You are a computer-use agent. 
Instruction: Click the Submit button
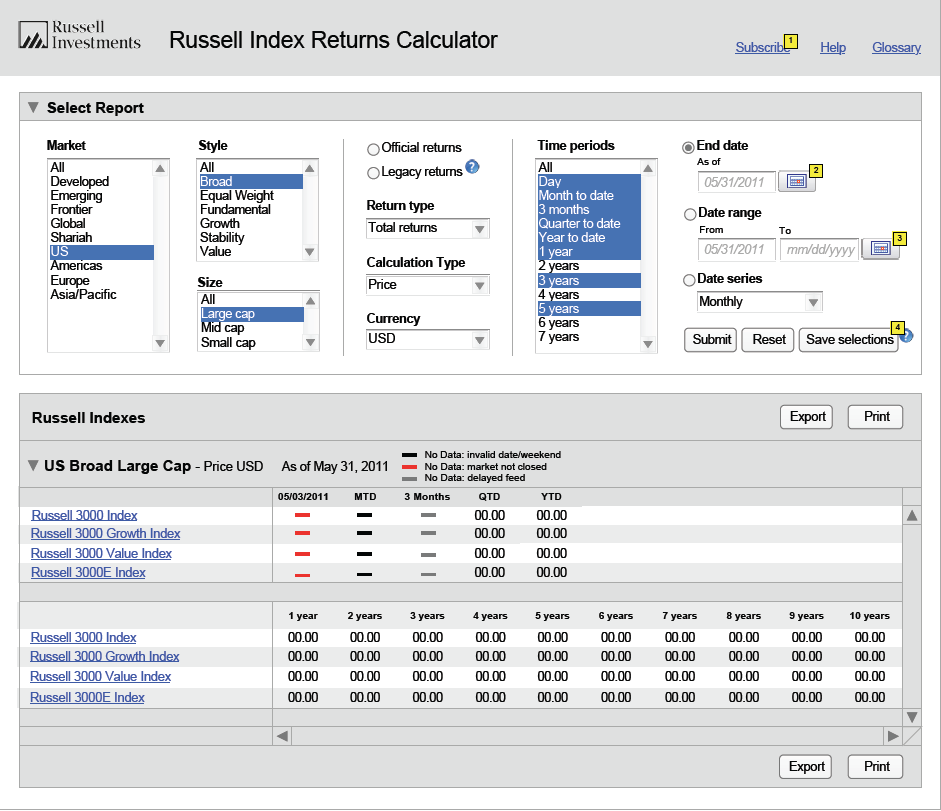pos(711,339)
